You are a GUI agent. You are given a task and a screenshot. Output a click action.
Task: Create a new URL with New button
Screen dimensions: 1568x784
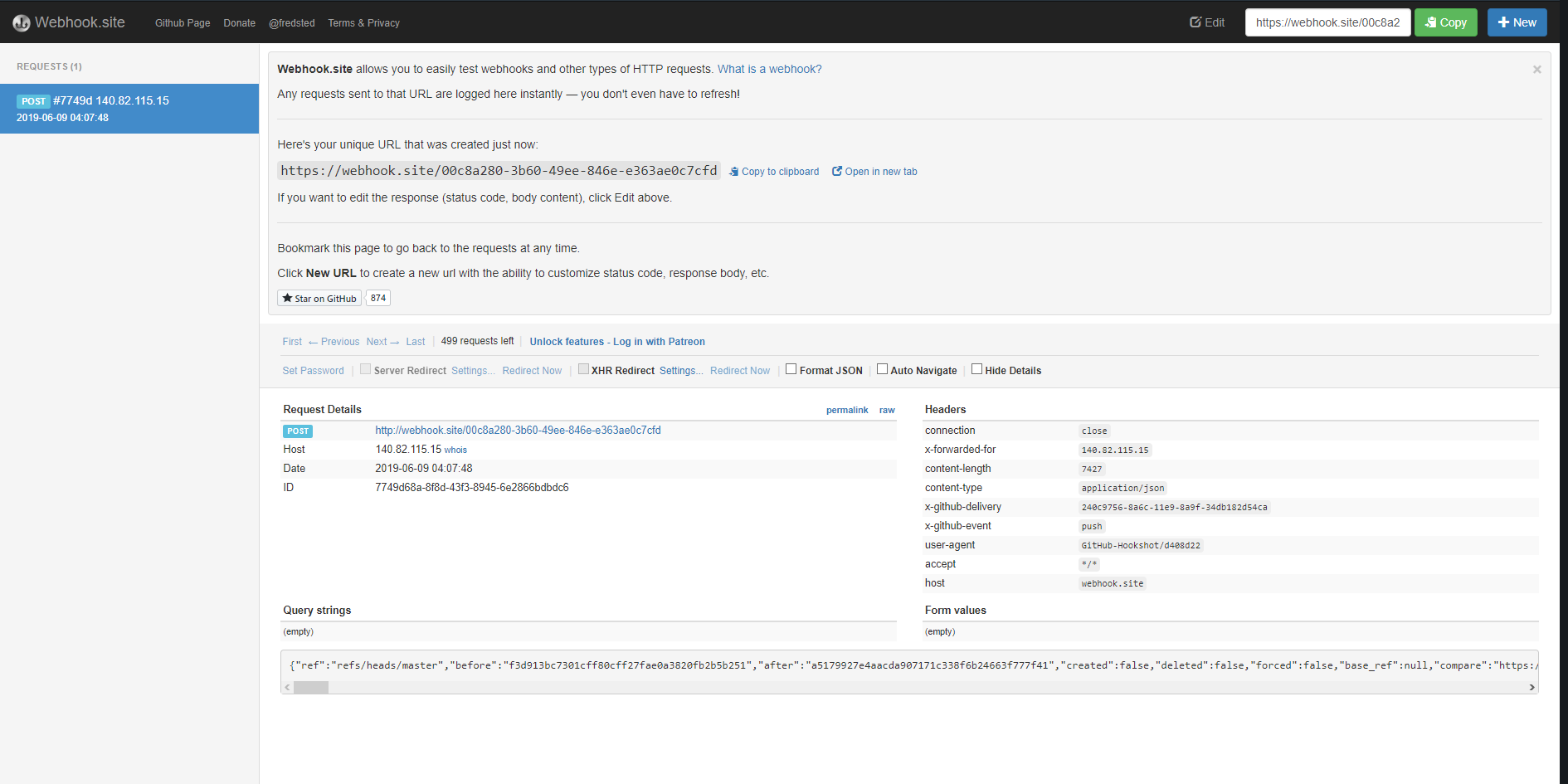click(1517, 22)
